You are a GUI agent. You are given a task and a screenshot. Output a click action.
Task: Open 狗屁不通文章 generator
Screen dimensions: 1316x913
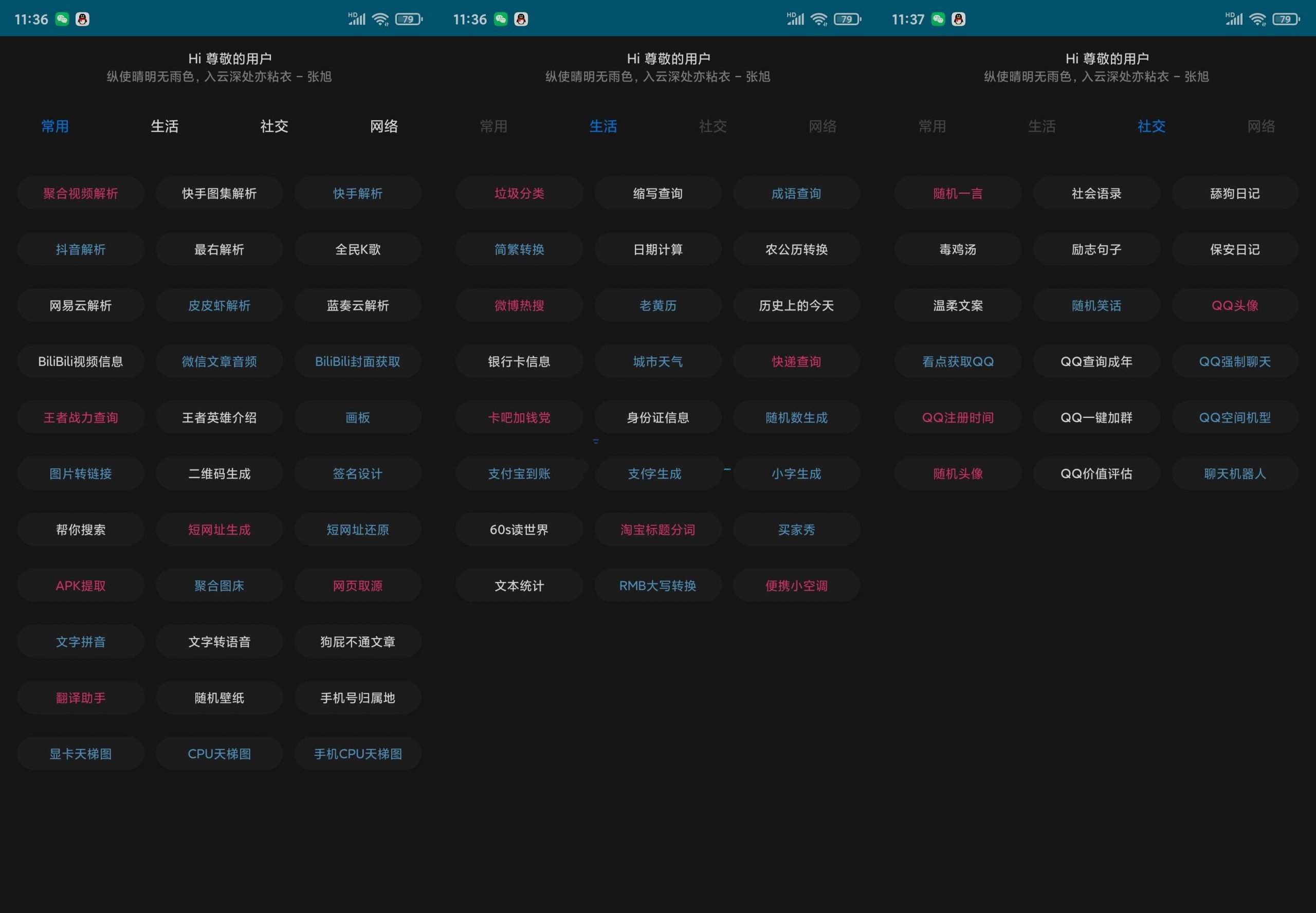[358, 642]
